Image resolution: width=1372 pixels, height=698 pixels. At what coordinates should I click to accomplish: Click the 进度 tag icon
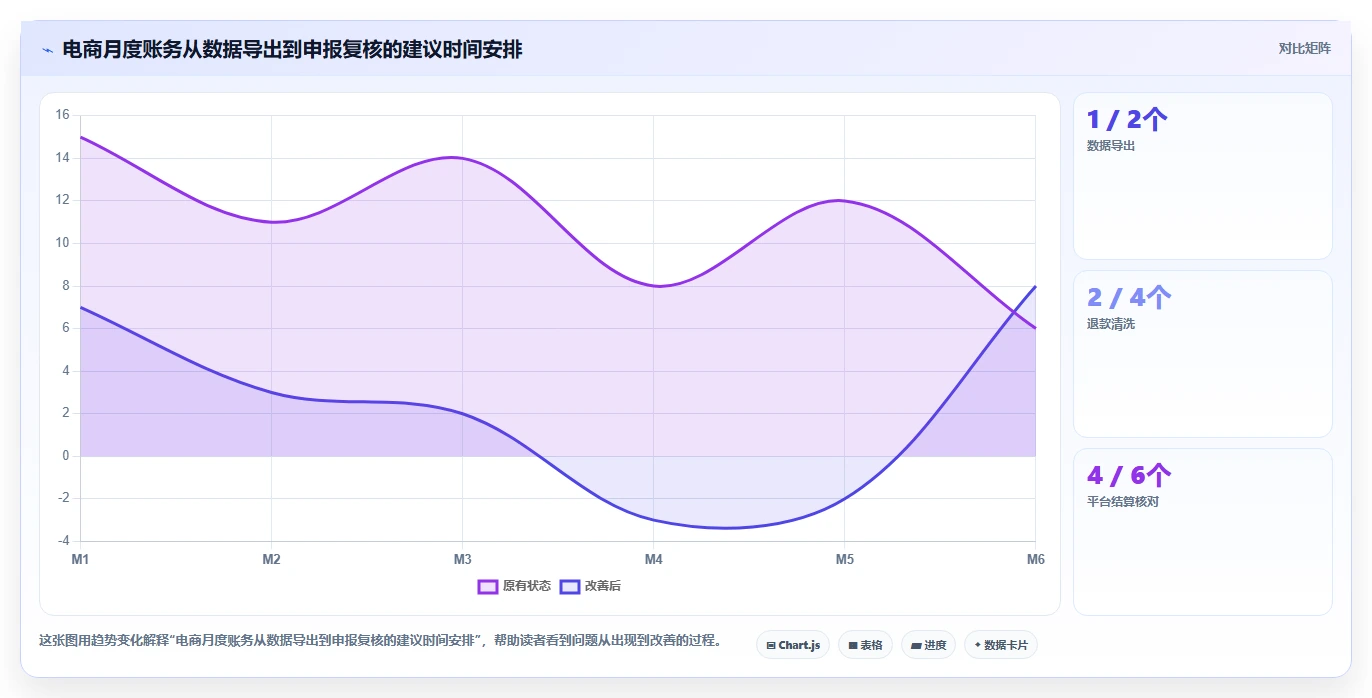click(x=916, y=646)
